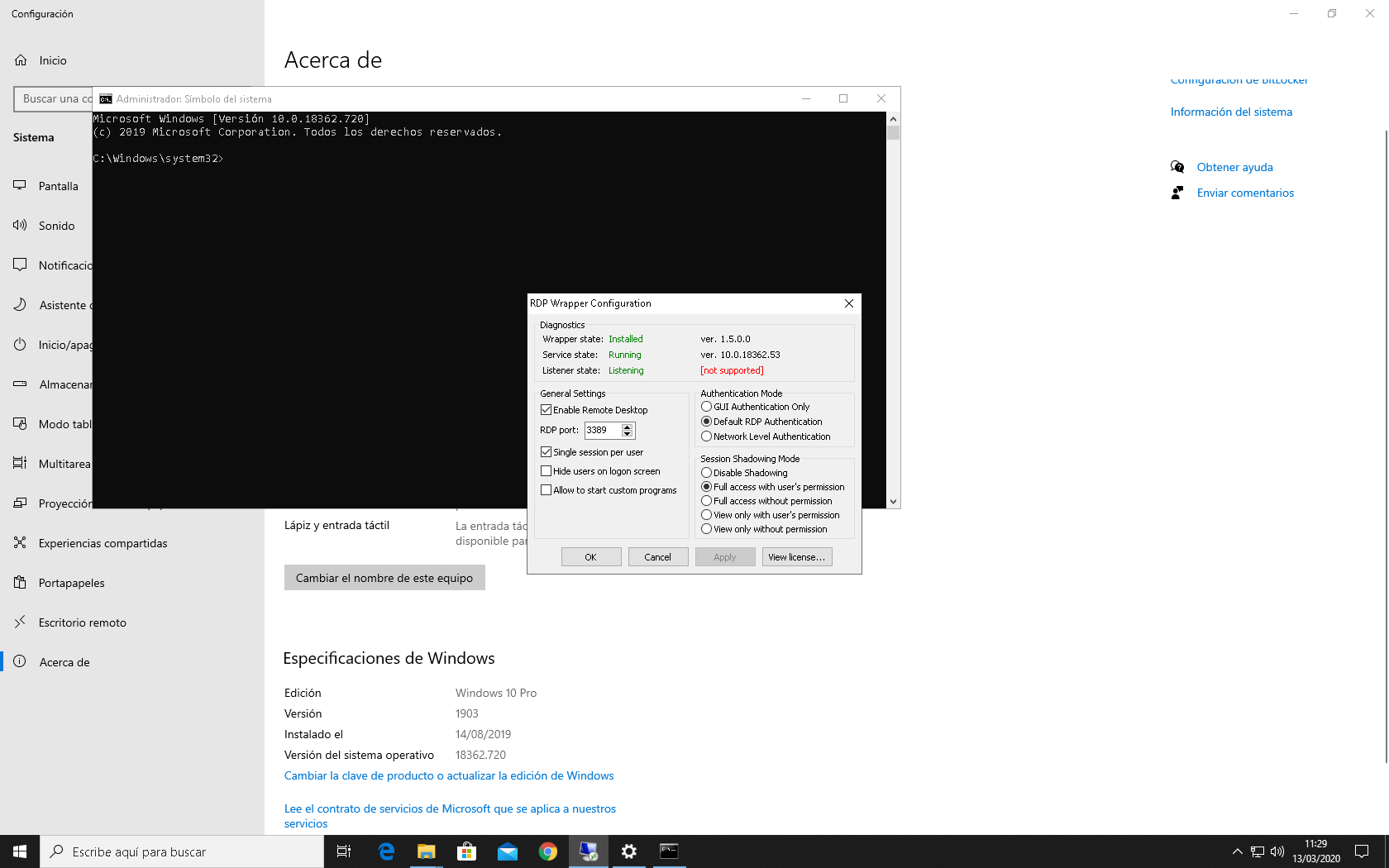This screenshot has width=1389, height=868.
Task: Click the Command Prompt title bar icon
Action: (106, 99)
